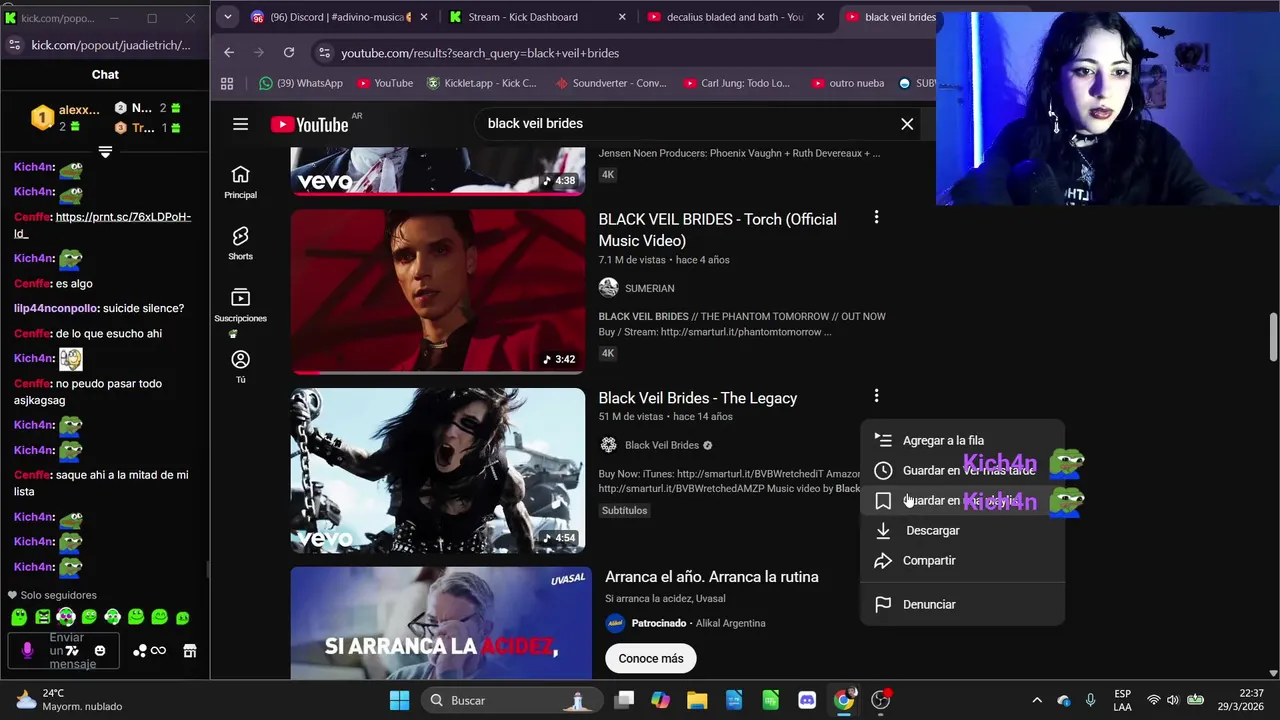The height and width of the screenshot is (720, 1280).
Task: Open the YouTube hamburger guide menu
Action: click(x=240, y=124)
